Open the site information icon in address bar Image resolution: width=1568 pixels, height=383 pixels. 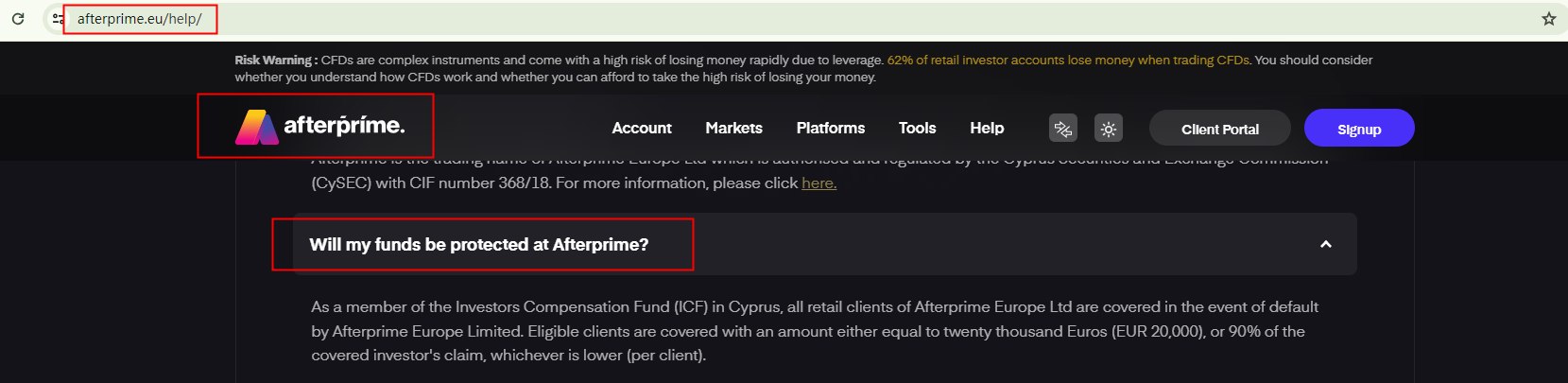(58, 19)
